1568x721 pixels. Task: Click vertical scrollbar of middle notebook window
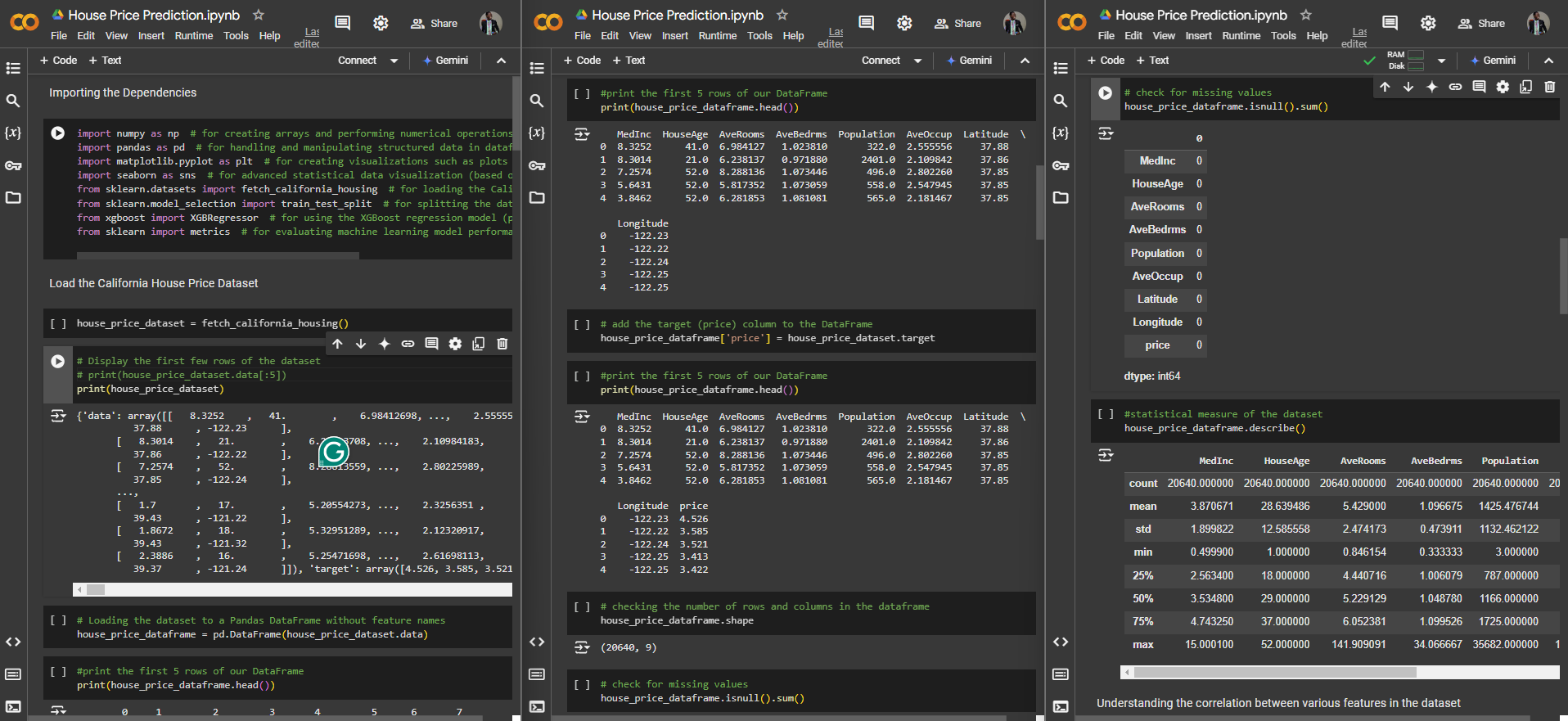click(x=1040, y=201)
